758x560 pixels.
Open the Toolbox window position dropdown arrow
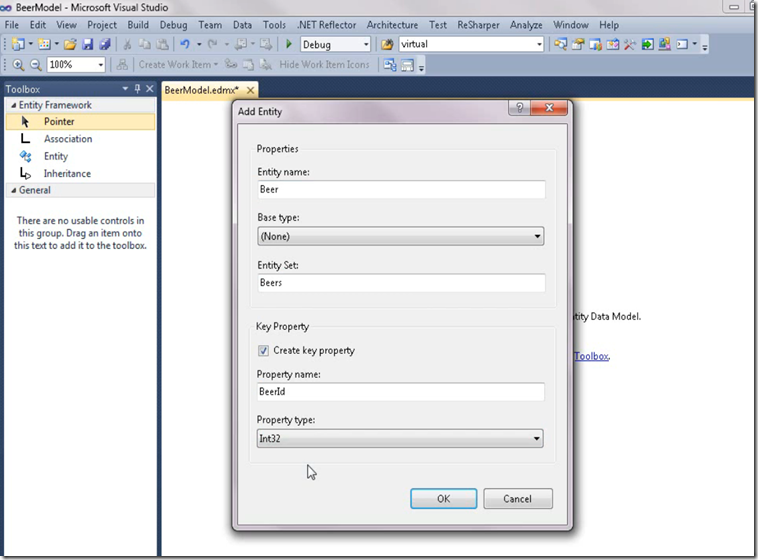pyautogui.click(x=125, y=88)
